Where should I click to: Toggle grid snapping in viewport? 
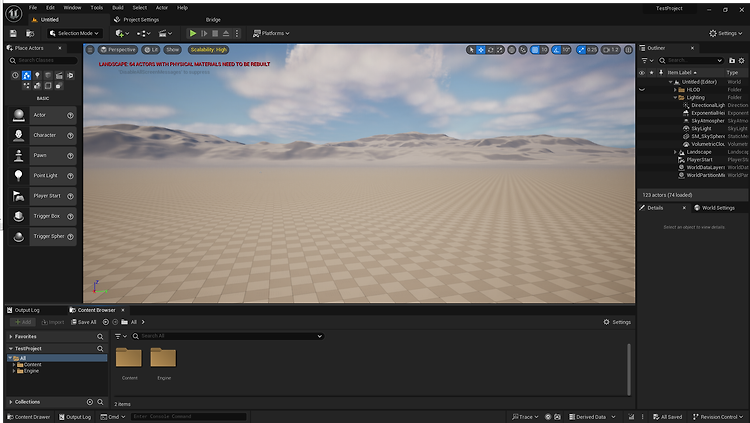(x=535, y=50)
